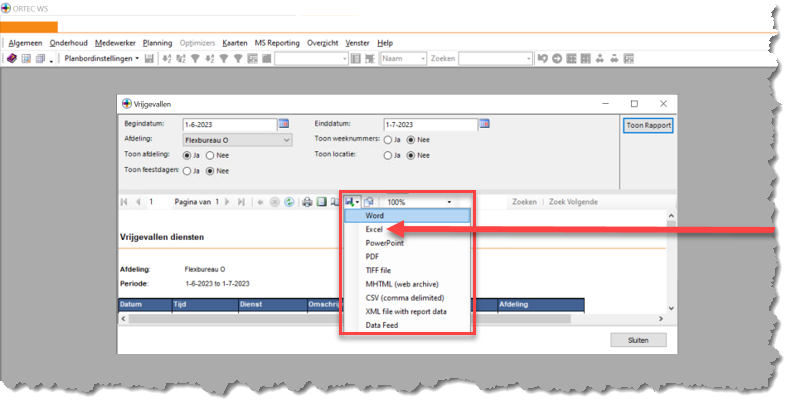The height and width of the screenshot is (406, 794).
Task: Open the Naam dropdown in toolbar
Action: point(423,59)
